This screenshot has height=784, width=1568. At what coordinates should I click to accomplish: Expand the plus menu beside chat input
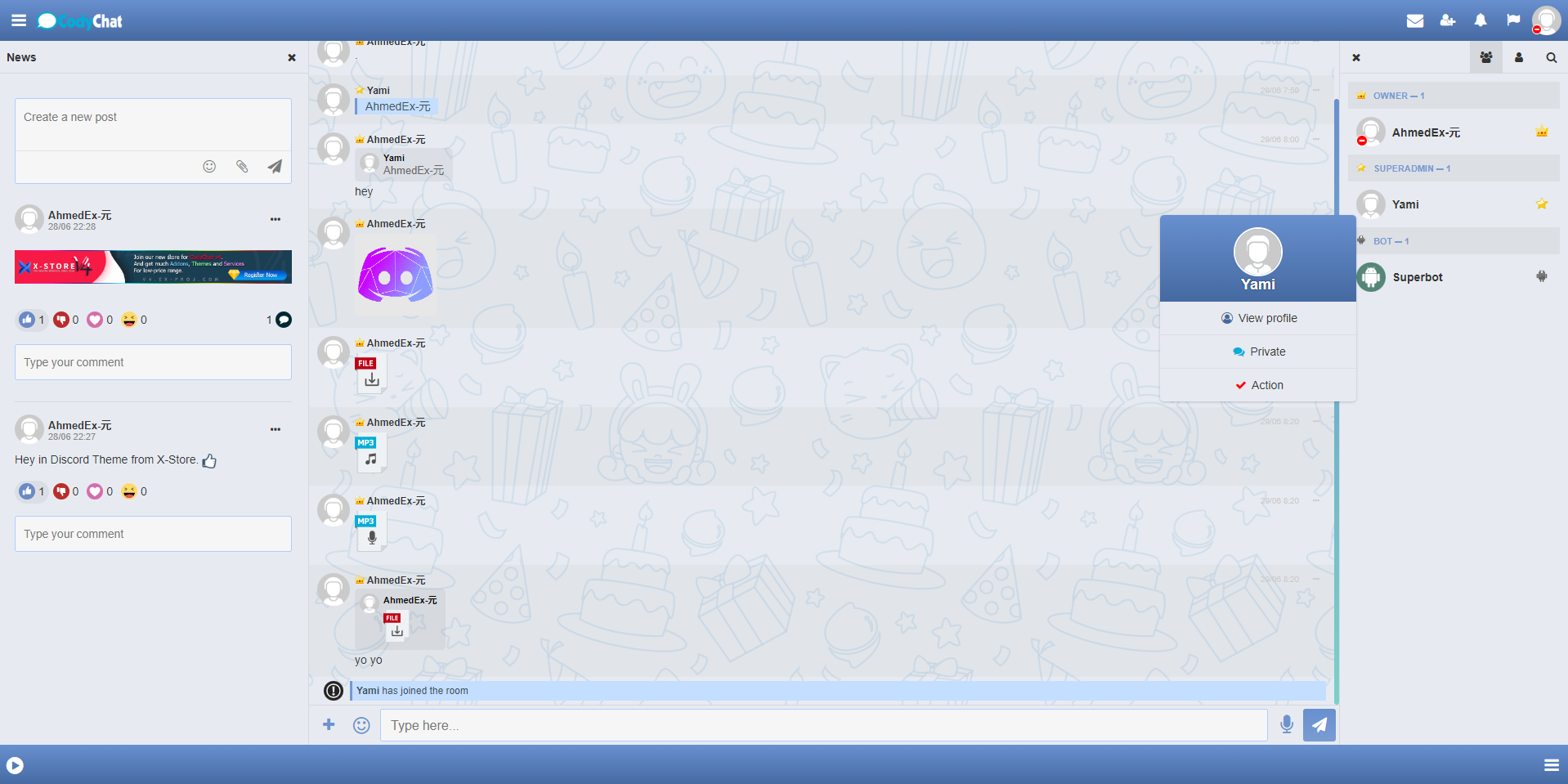click(329, 724)
